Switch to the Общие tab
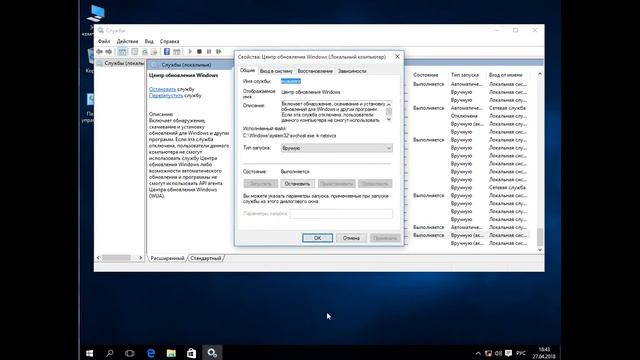 click(247, 71)
